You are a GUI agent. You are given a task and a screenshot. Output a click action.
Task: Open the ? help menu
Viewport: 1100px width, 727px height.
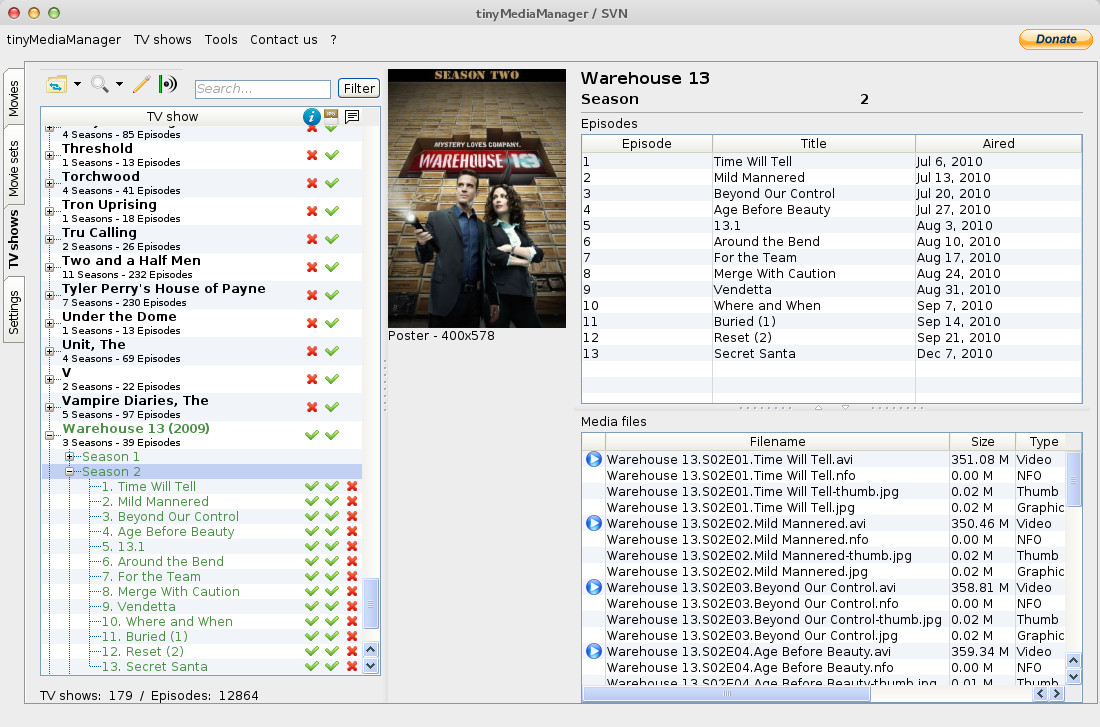point(333,40)
